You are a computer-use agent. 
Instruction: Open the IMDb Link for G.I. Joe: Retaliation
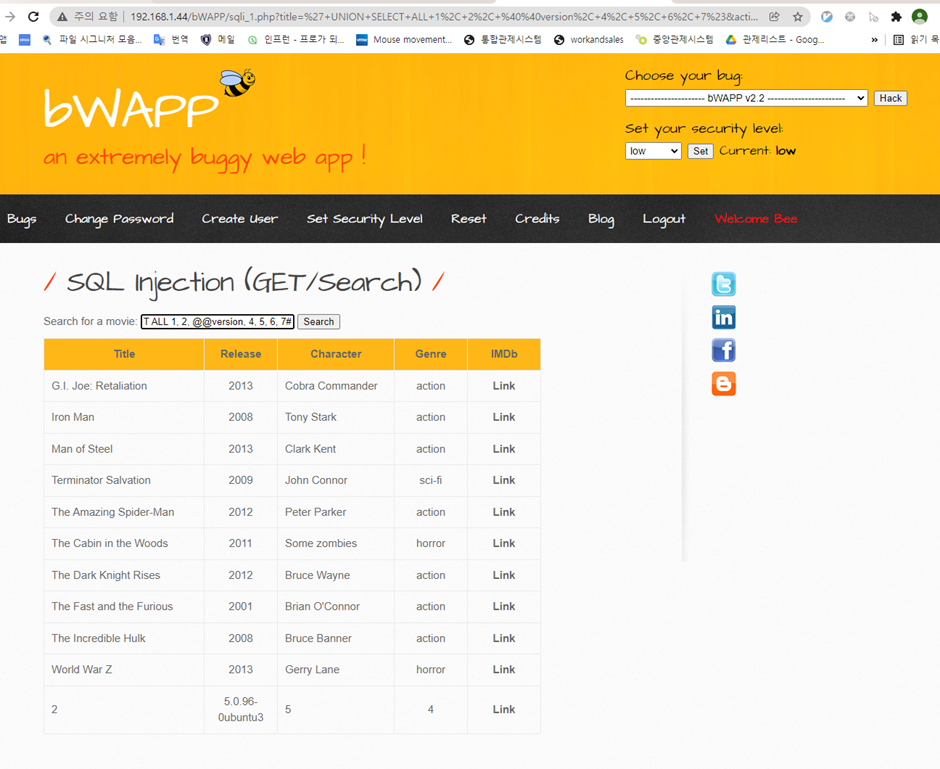pos(504,386)
